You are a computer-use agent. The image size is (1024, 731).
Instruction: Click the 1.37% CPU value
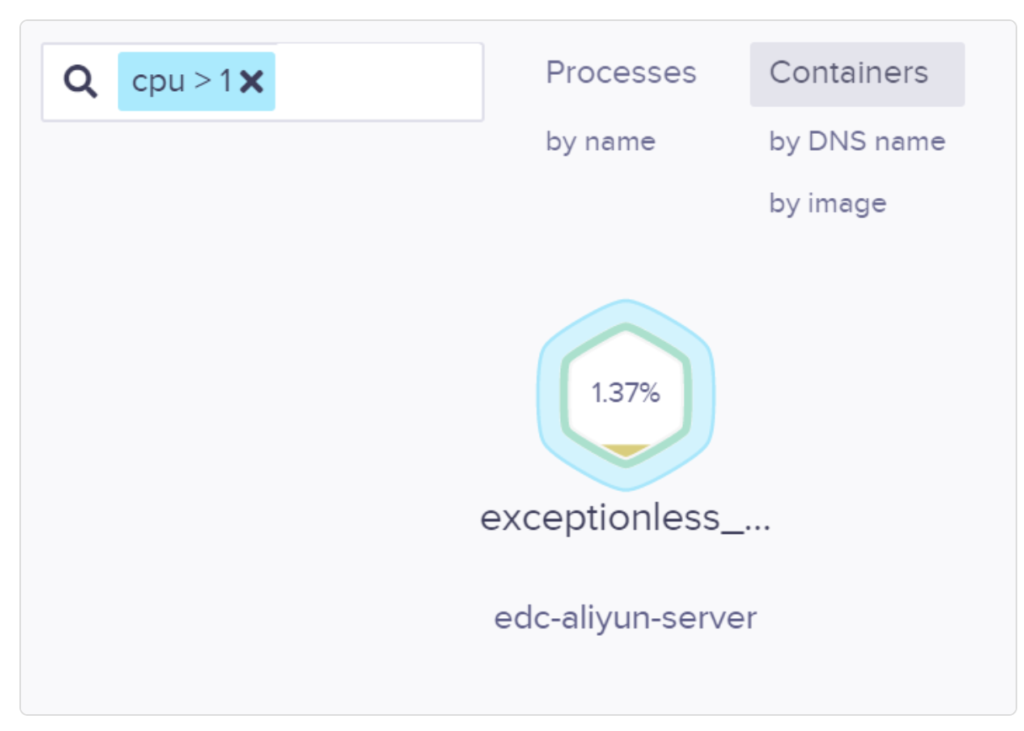[x=626, y=393]
